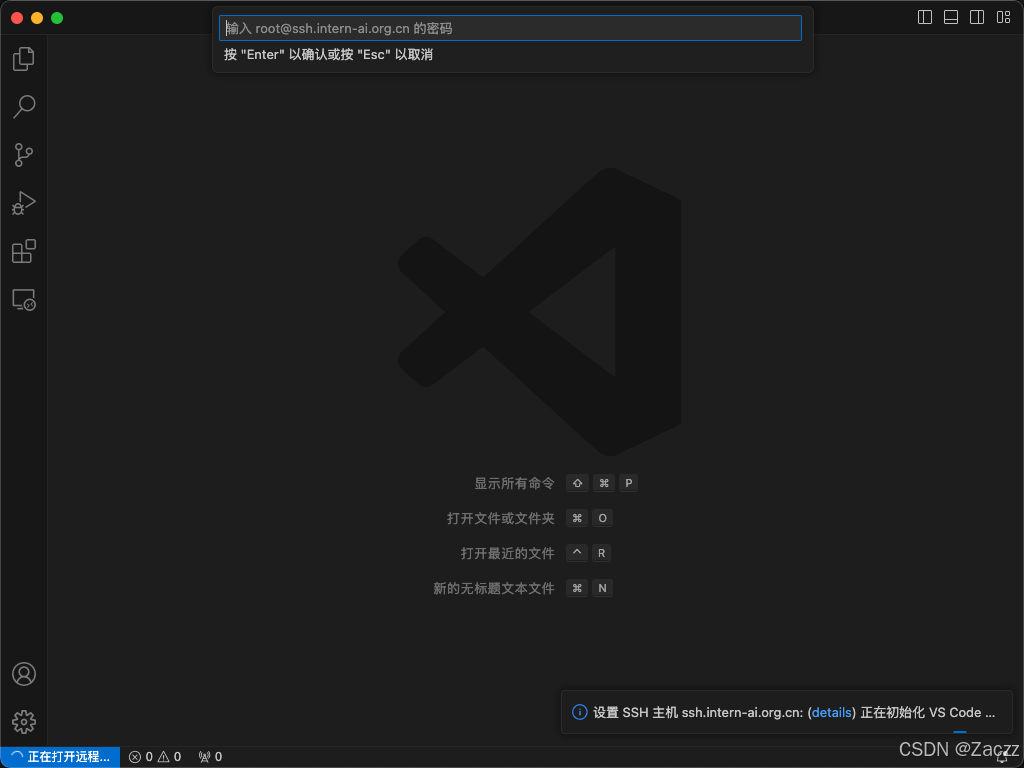Click the 新的无标题文本文件 shortcut label
The width and height of the screenshot is (1024, 768).
click(x=494, y=588)
